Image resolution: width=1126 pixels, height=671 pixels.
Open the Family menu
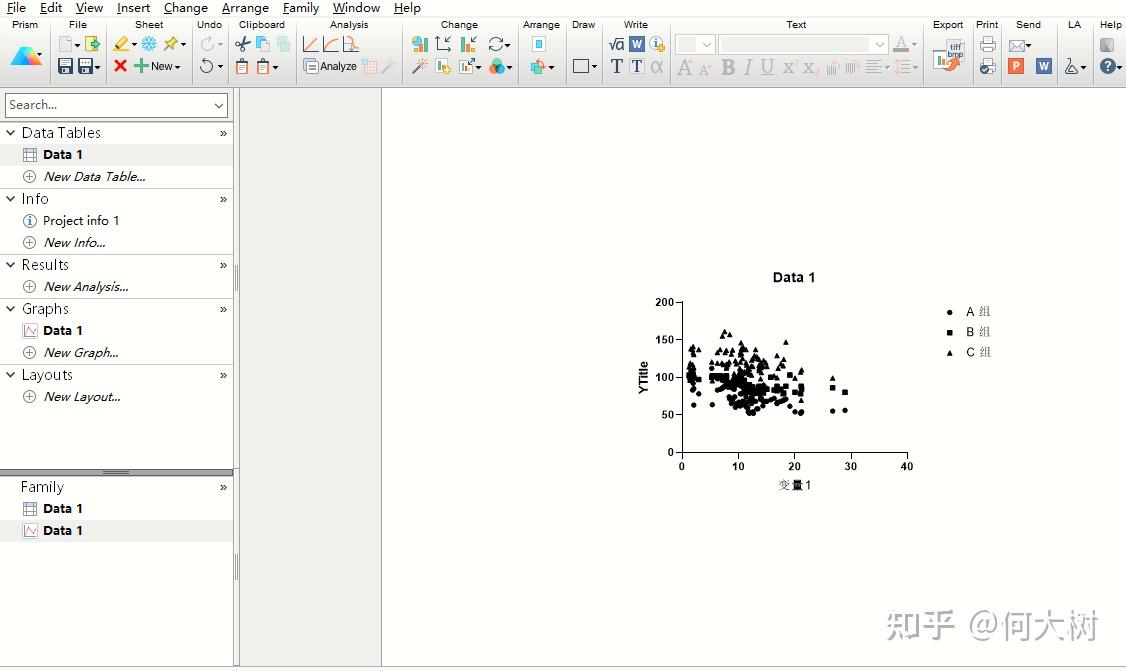[301, 8]
